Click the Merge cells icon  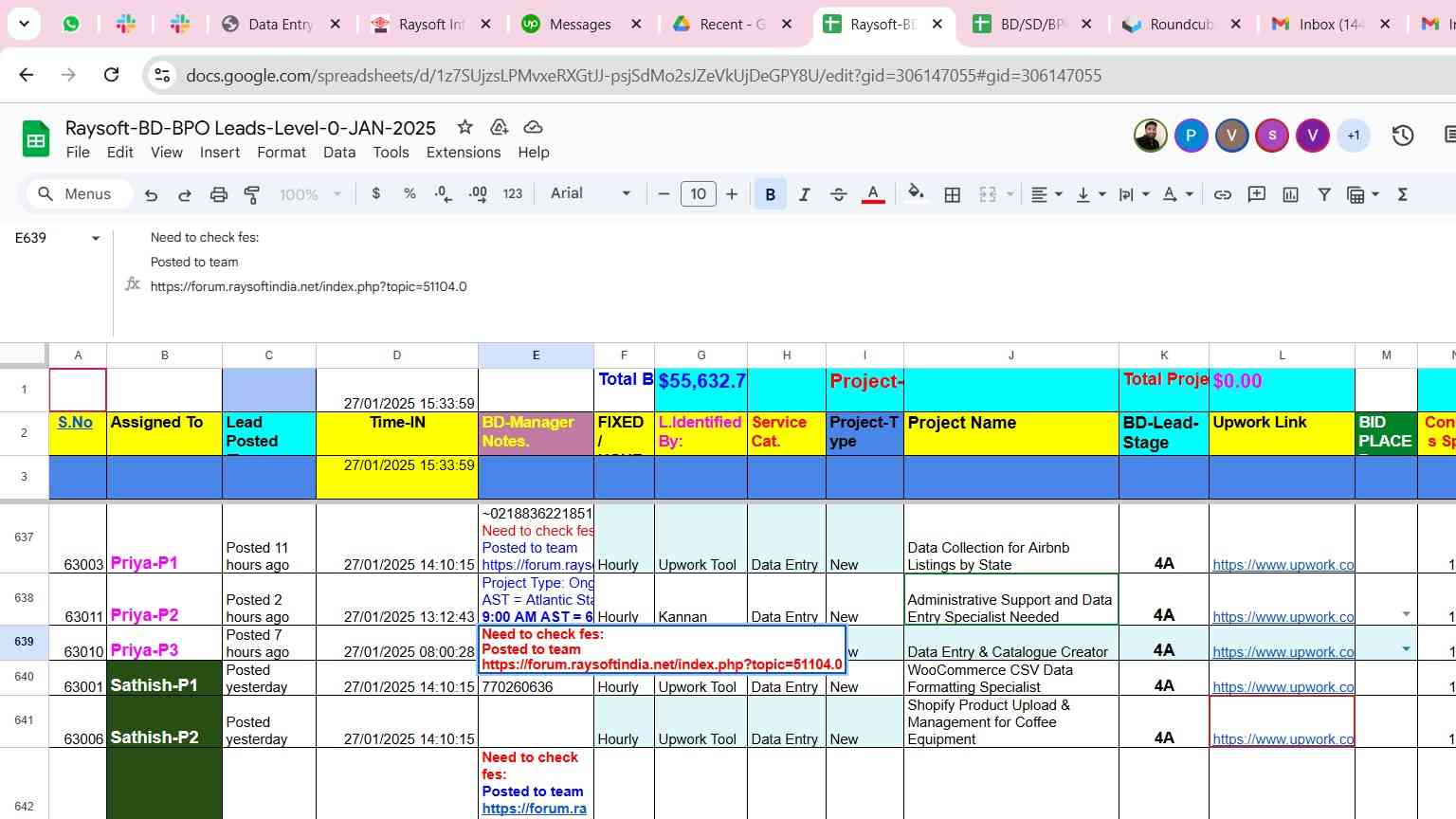(x=988, y=194)
